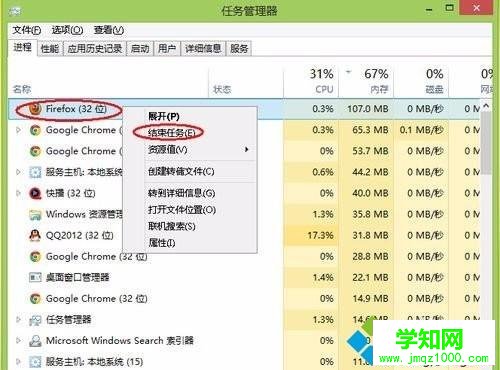500x370 pixels.
Task: Switch to the 应用历史记录 tab
Action: [95, 49]
